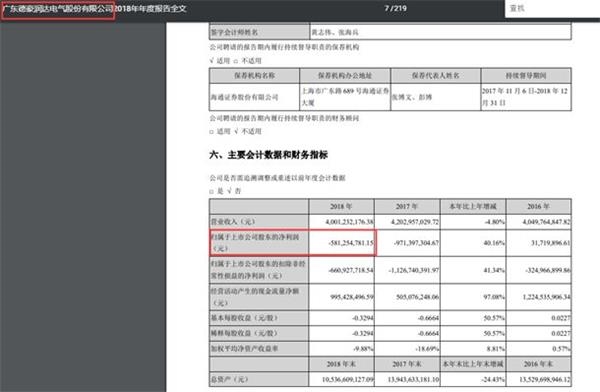Click the 查找 search field
The height and width of the screenshot is (392, 600).
click(x=553, y=8)
